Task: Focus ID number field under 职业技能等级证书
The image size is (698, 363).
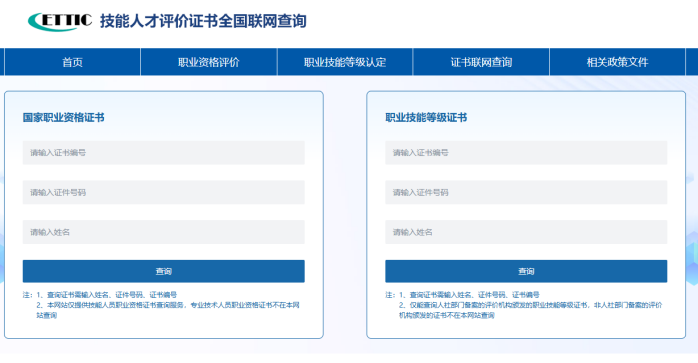Action: click(x=526, y=192)
